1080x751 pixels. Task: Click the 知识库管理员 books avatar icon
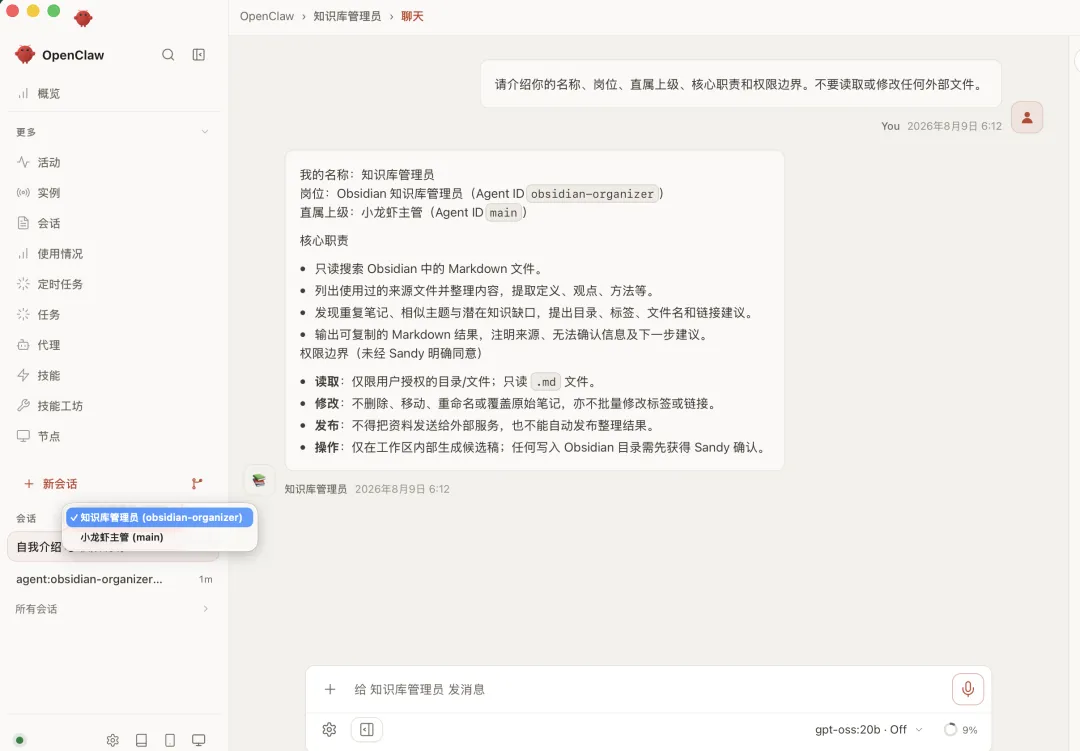pyautogui.click(x=259, y=480)
